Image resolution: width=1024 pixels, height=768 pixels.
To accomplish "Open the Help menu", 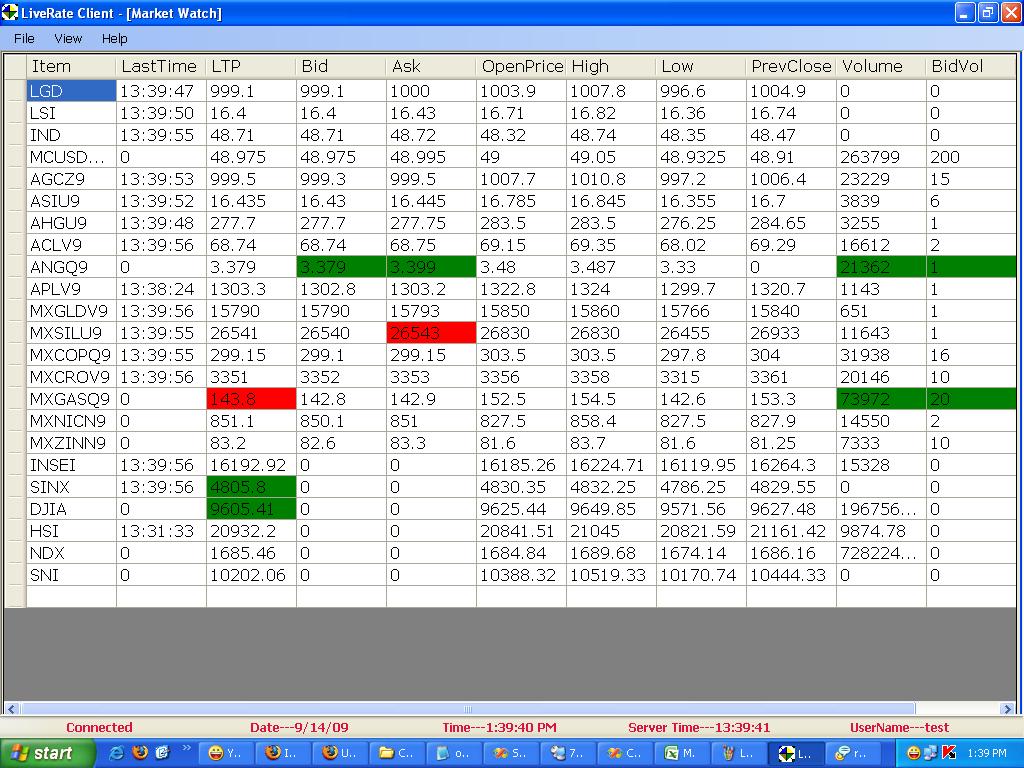I will pyautogui.click(x=115, y=38).
